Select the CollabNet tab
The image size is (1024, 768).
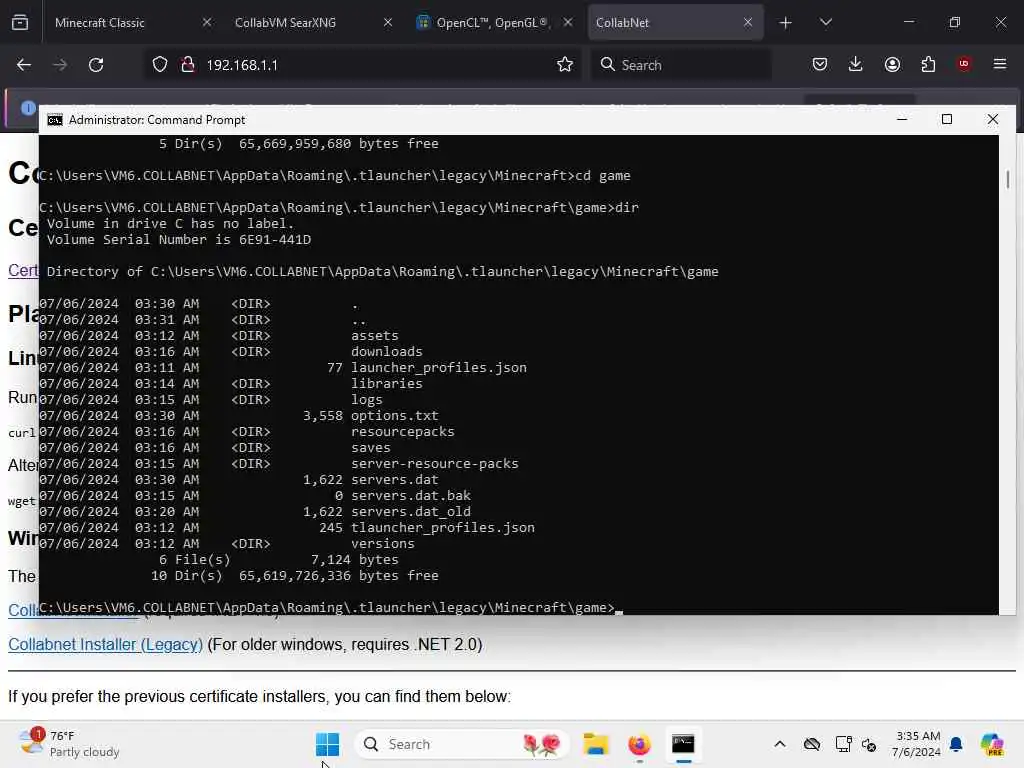click(x=675, y=22)
